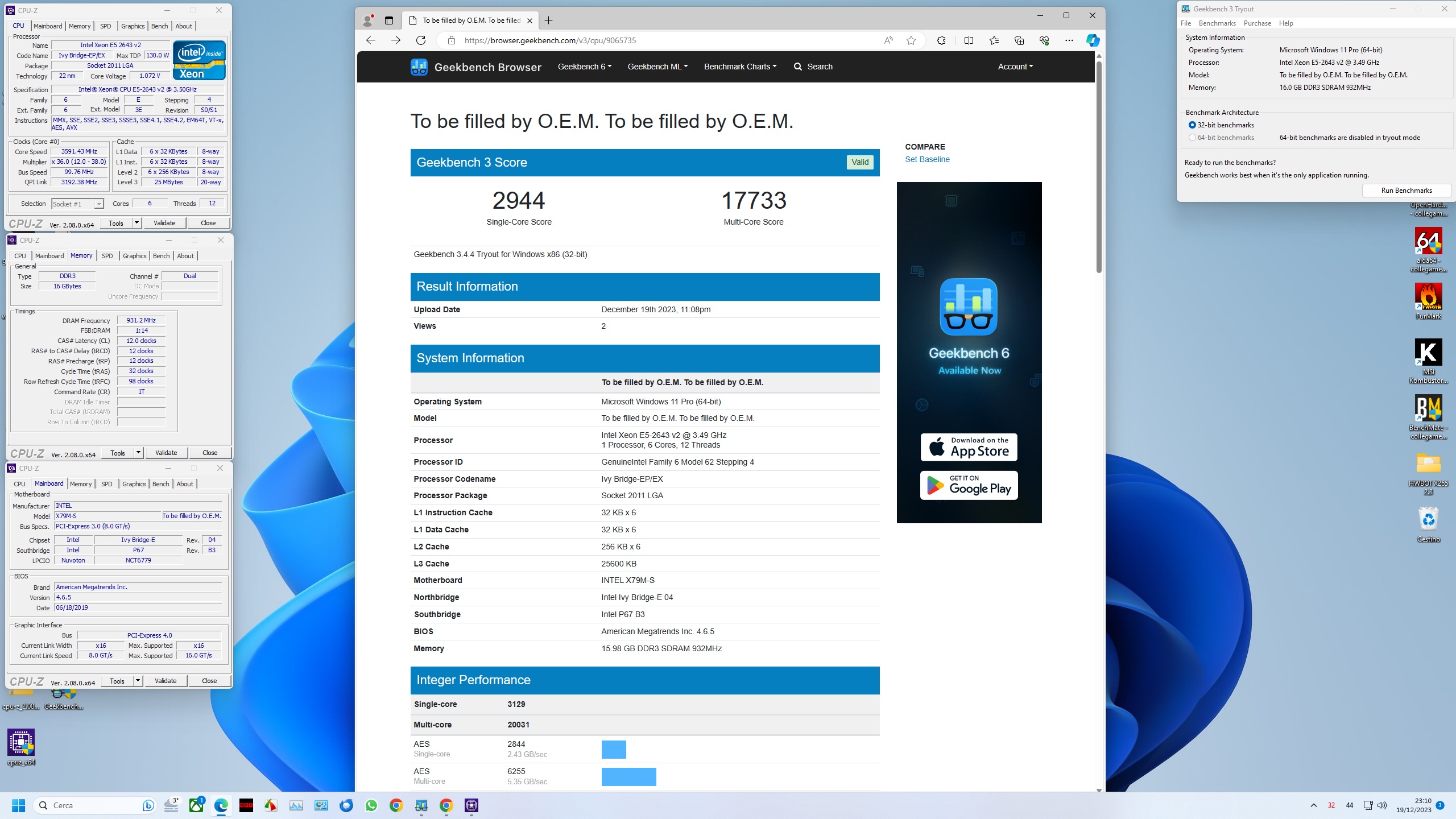Click Set Baseline link
1456x819 pixels.
pos(927,159)
